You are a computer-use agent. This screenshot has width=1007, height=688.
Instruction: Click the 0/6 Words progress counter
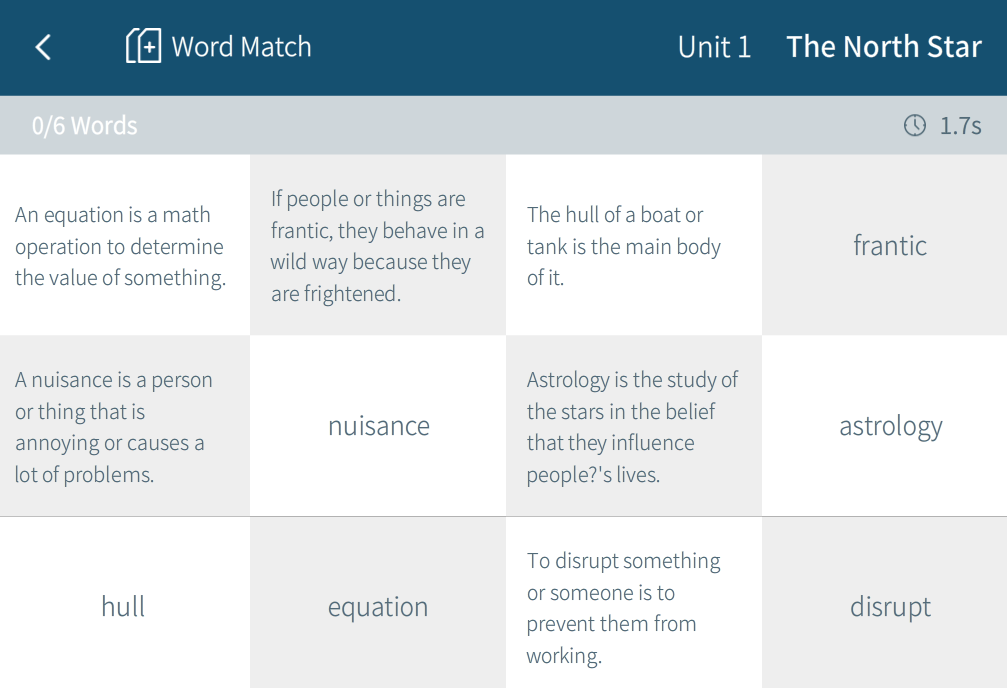(85, 126)
